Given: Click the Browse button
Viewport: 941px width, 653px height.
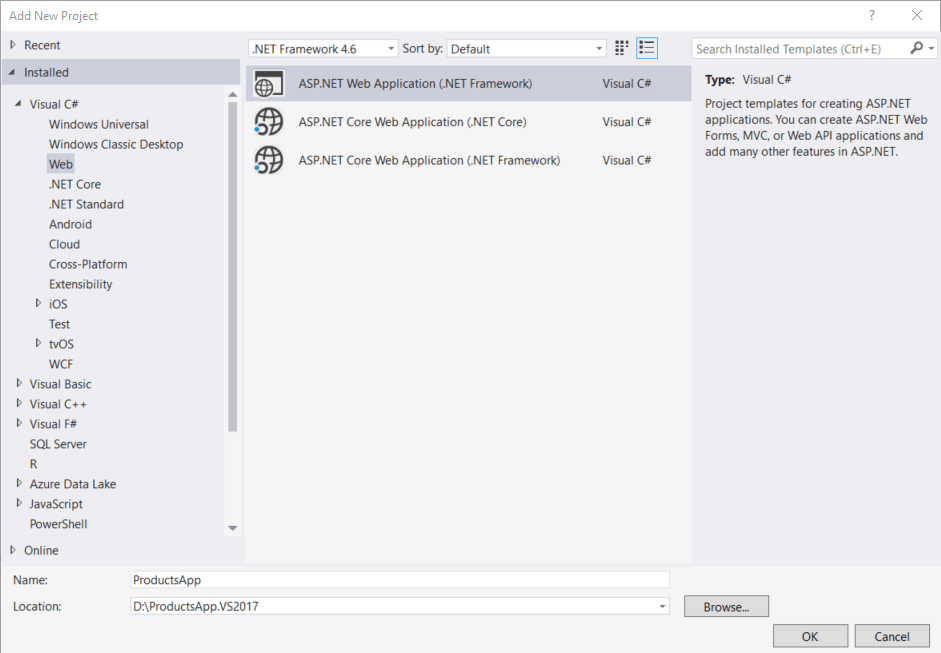Looking at the screenshot, I should pos(725,606).
